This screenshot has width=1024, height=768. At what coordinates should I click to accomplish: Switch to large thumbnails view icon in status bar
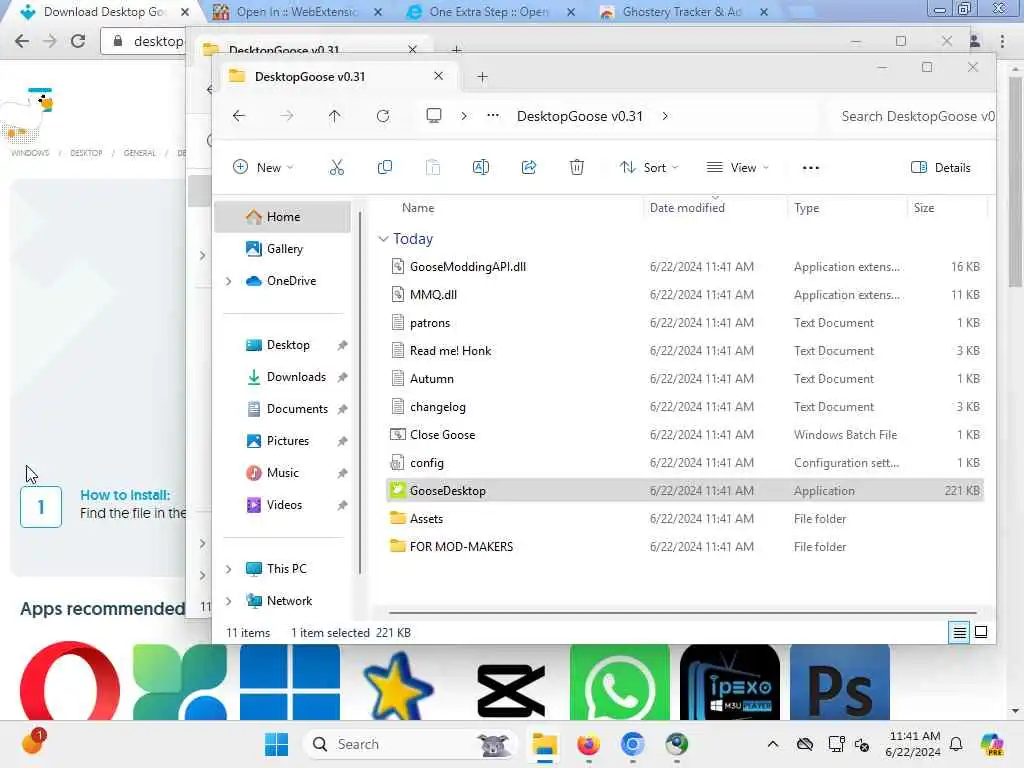click(981, 632)
